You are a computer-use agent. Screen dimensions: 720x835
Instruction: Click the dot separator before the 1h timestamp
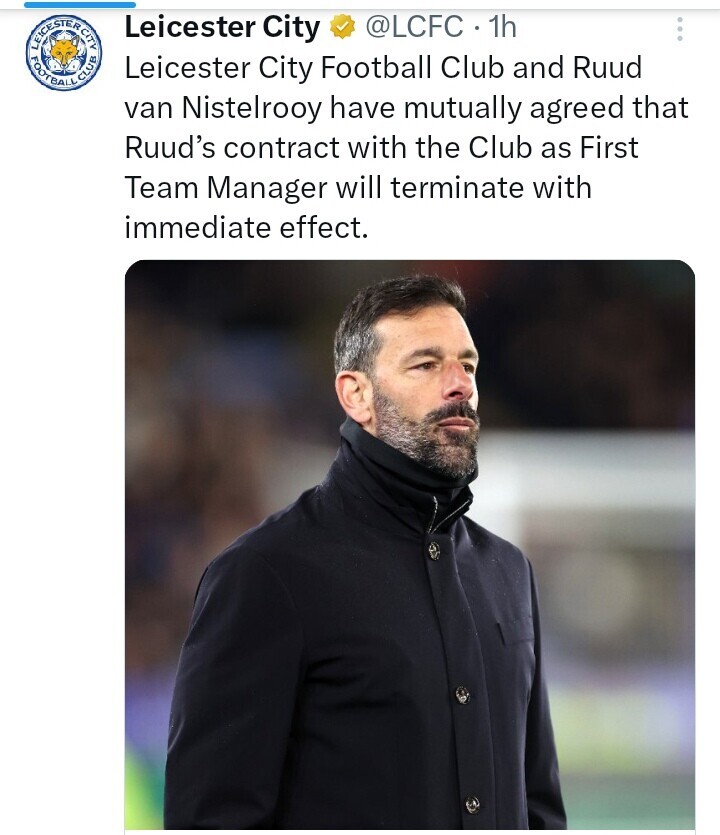(x=477, y=28)
